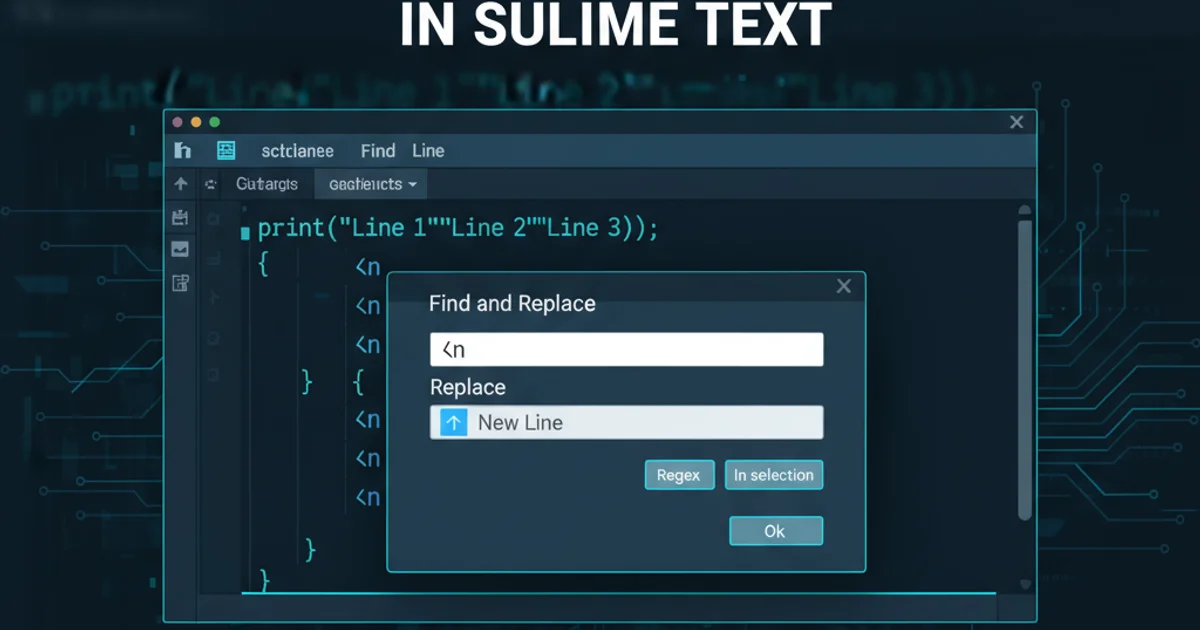Click the middle sidebar image icon
Screen dimensions: 1200x630
tap(181, 249)
